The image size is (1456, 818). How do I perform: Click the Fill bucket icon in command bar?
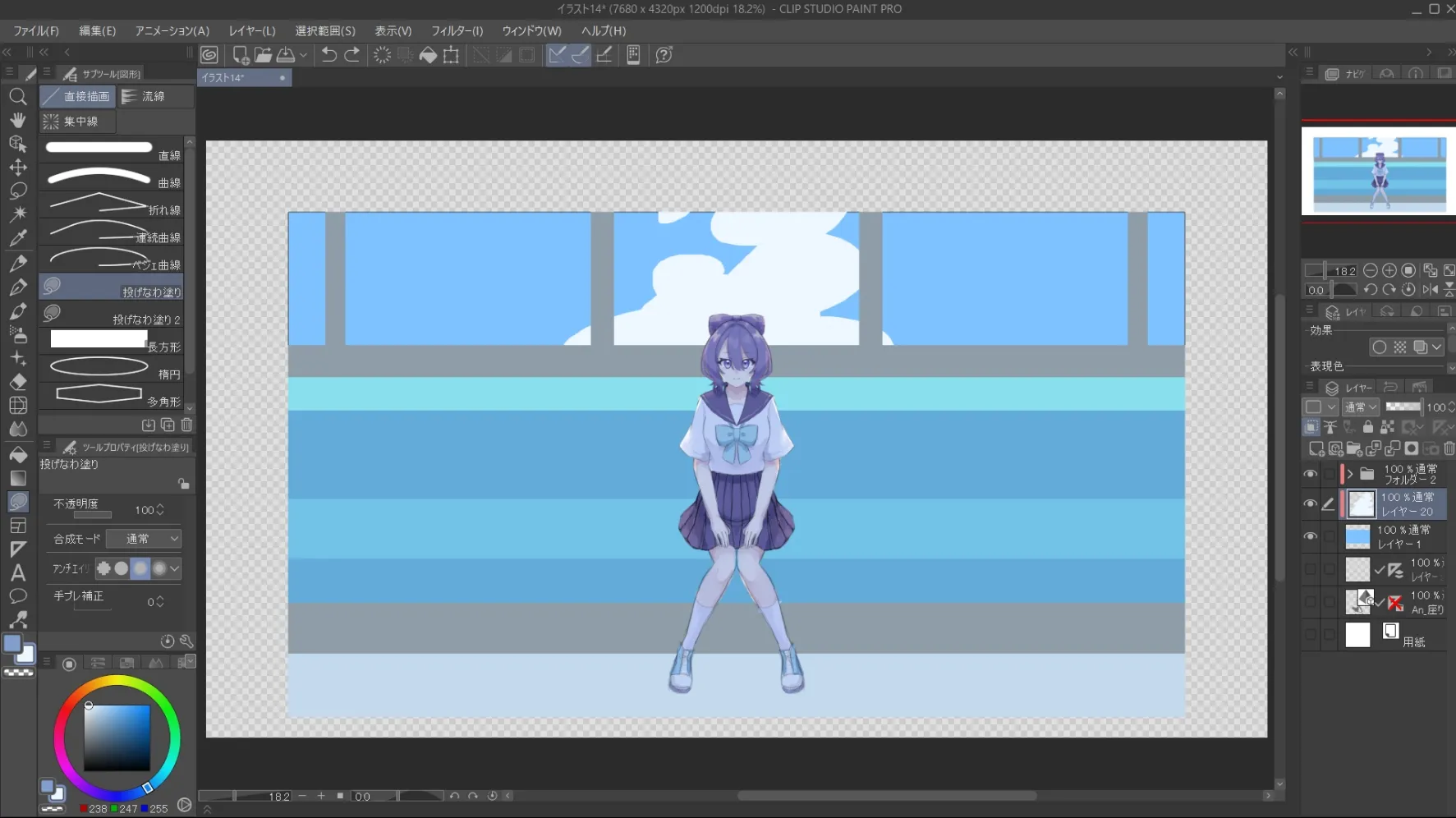click(x=428, y=55)
